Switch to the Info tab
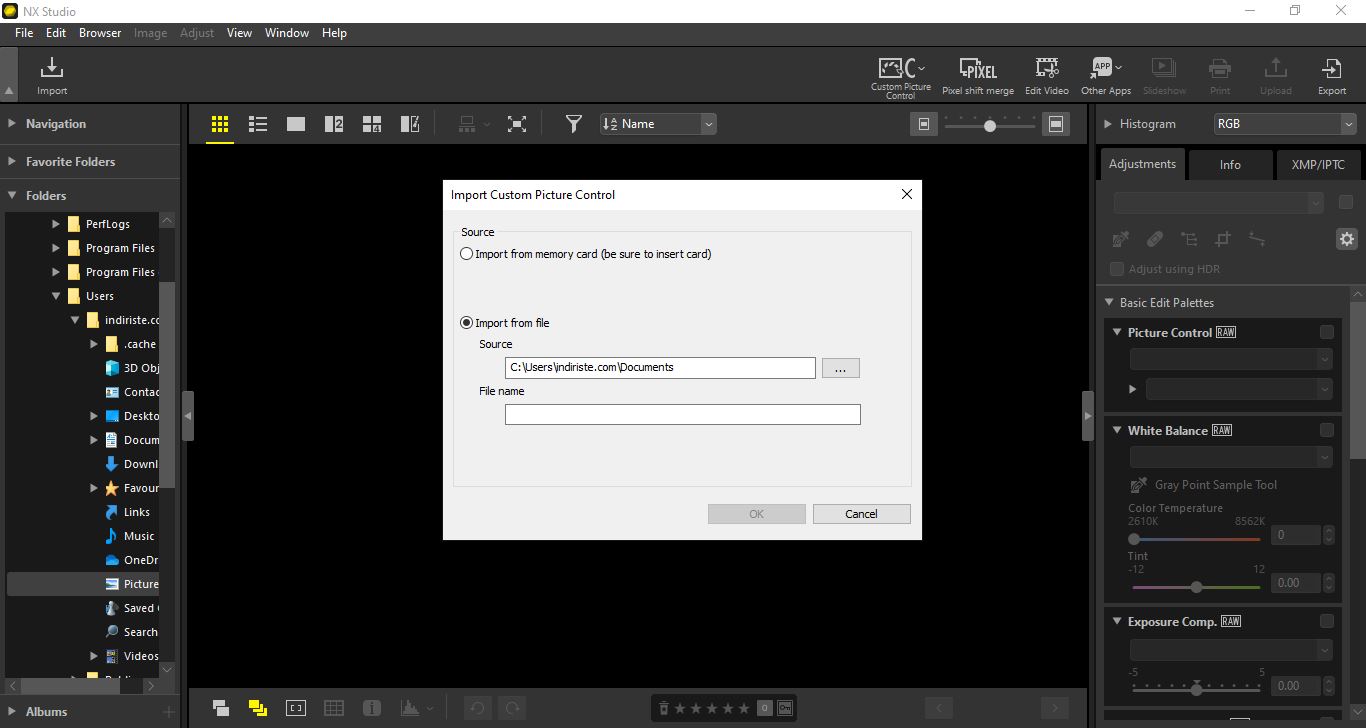 click(x=1230, y=165)
